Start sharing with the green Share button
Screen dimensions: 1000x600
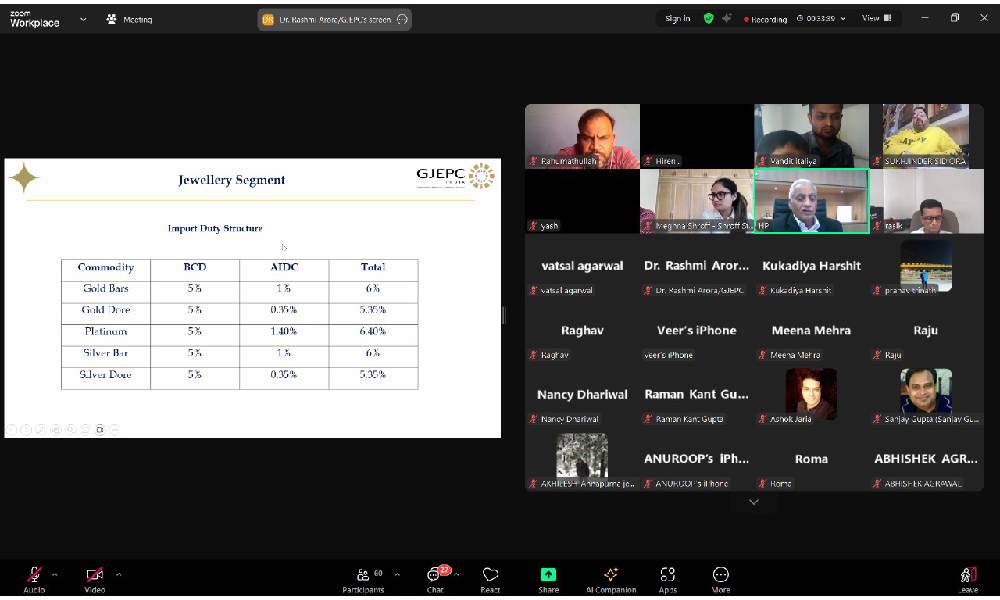tap(548, 576)
